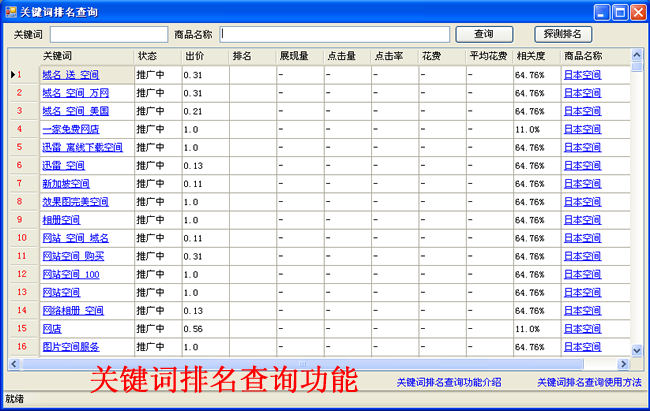The height and width of the screenshot is (411, 650).
Task: Open the 一家免费网店 keyword link
Action: (70, 129)
